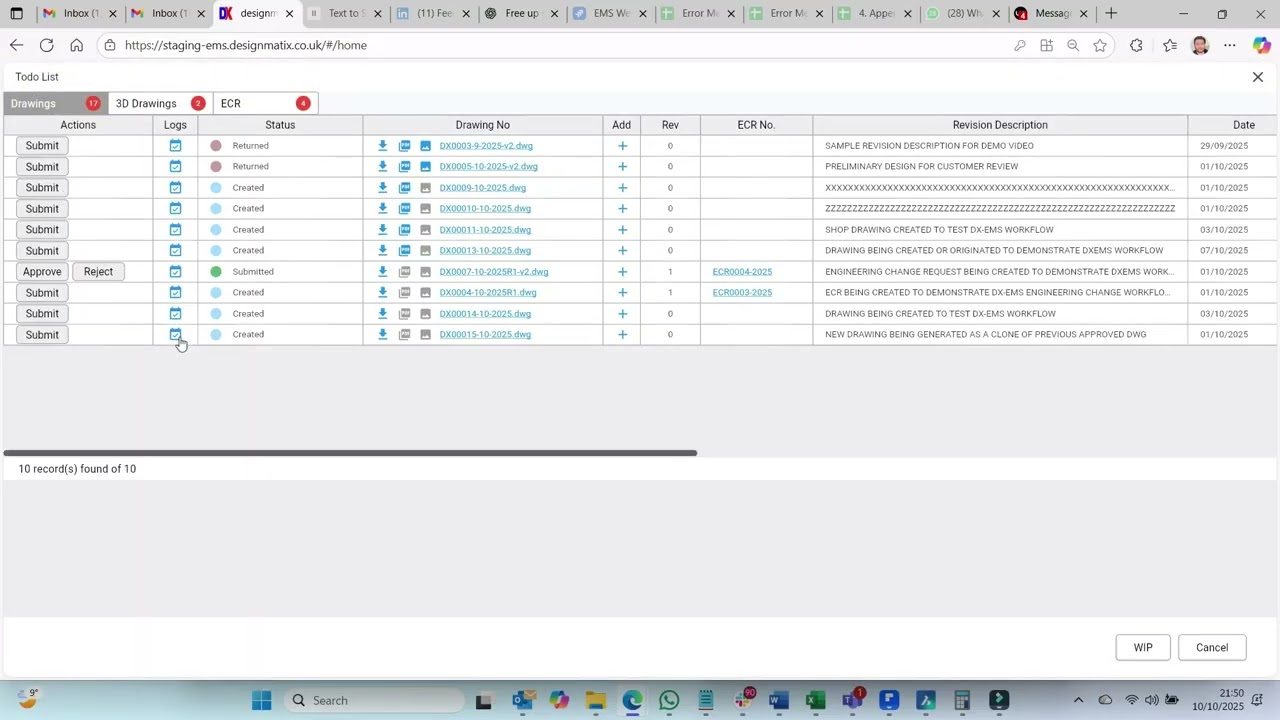
Task: Close the Todo List panel
Action: coord(1258,77)
